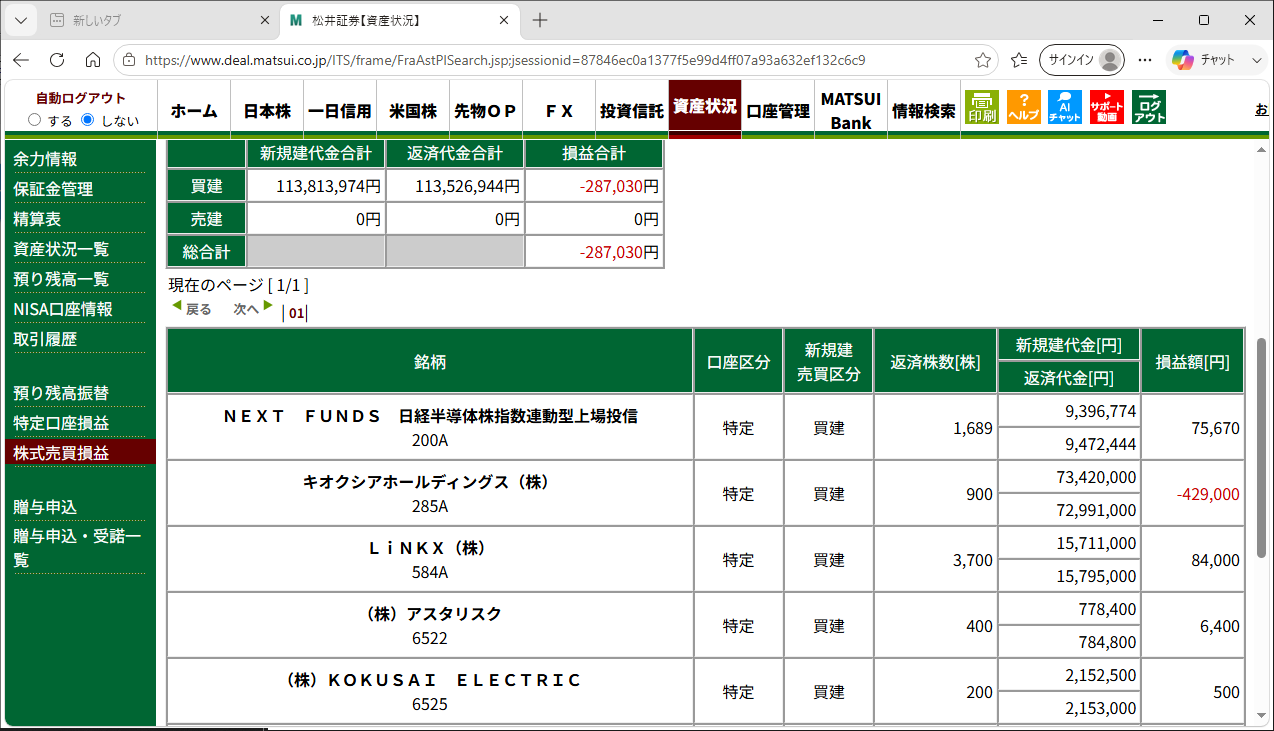Viewport: 1274px width, 731px height.
Task: Click the ログアウト icon
Action: [1149, 107]
